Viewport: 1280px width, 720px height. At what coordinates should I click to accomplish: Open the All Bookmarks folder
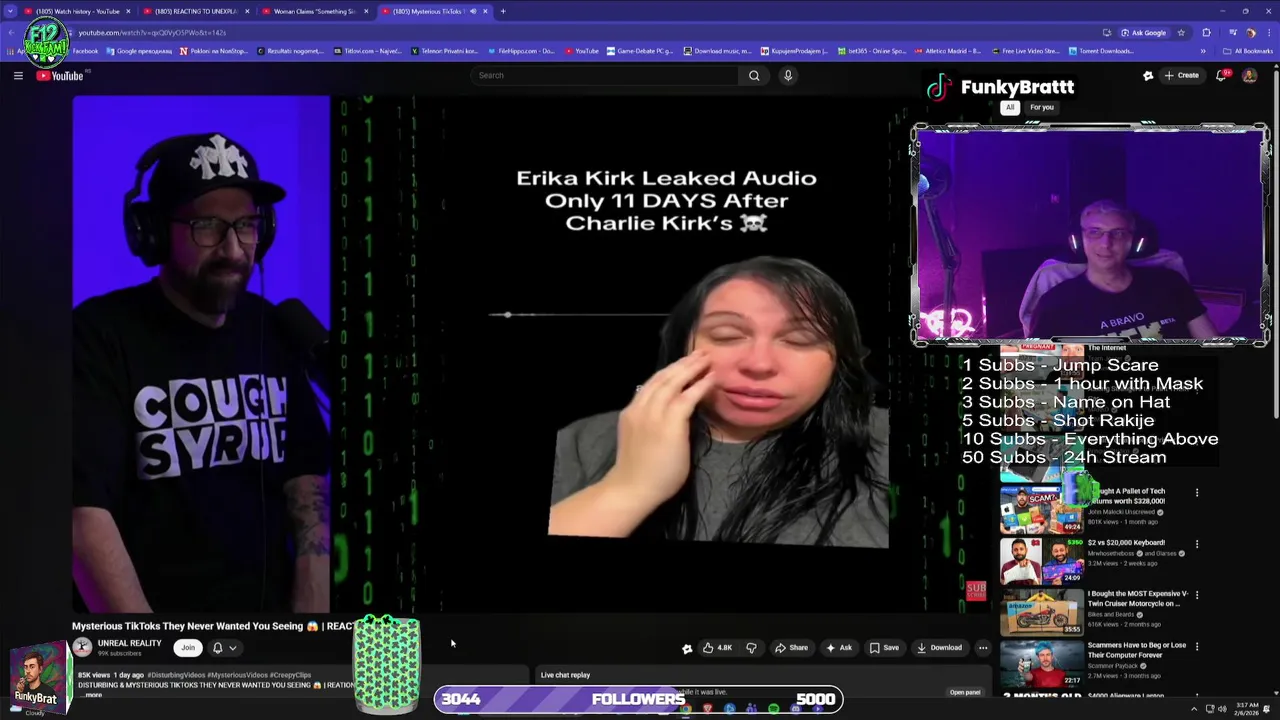point(1248,51)
